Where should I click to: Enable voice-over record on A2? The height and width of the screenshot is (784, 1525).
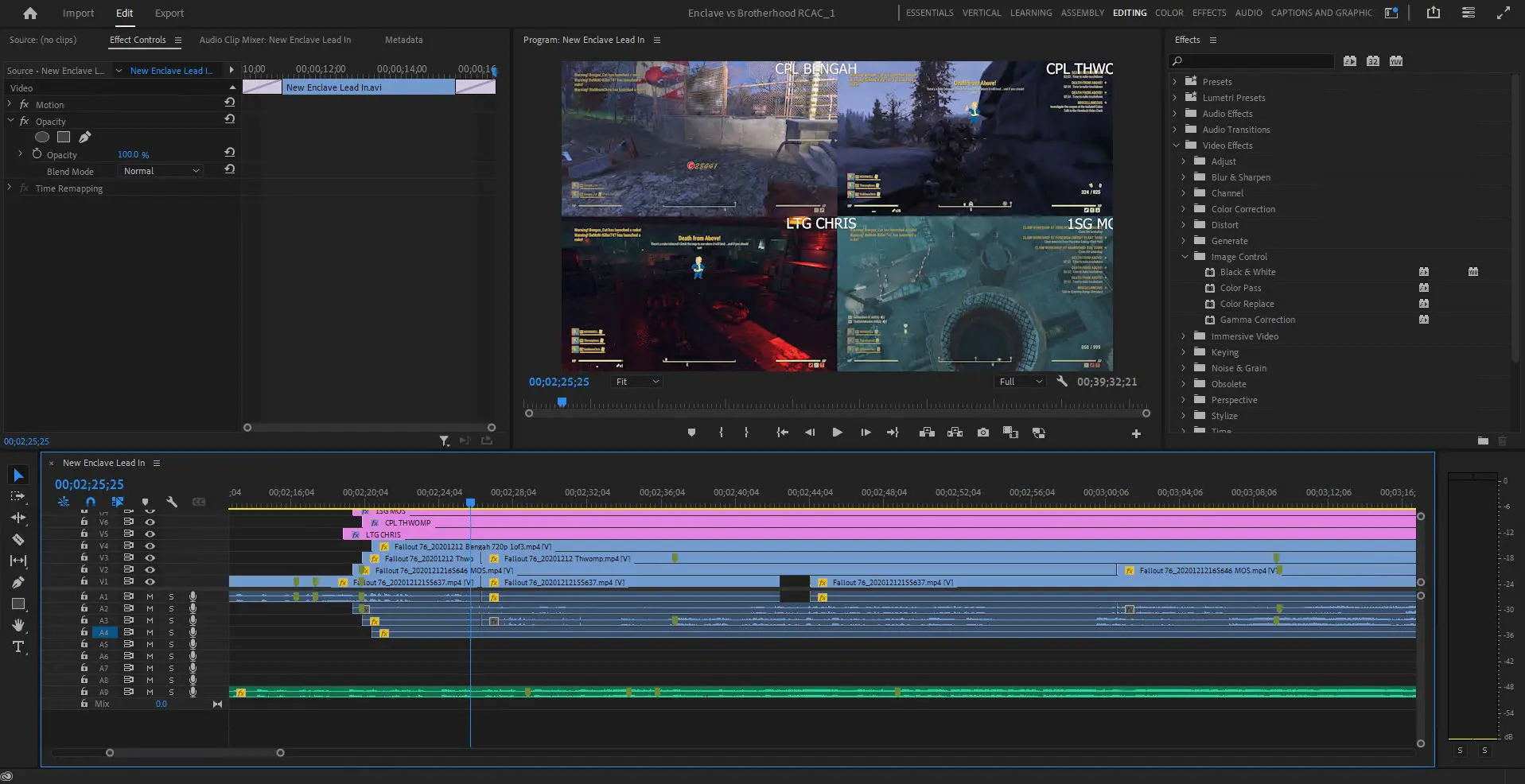(193, 608)
